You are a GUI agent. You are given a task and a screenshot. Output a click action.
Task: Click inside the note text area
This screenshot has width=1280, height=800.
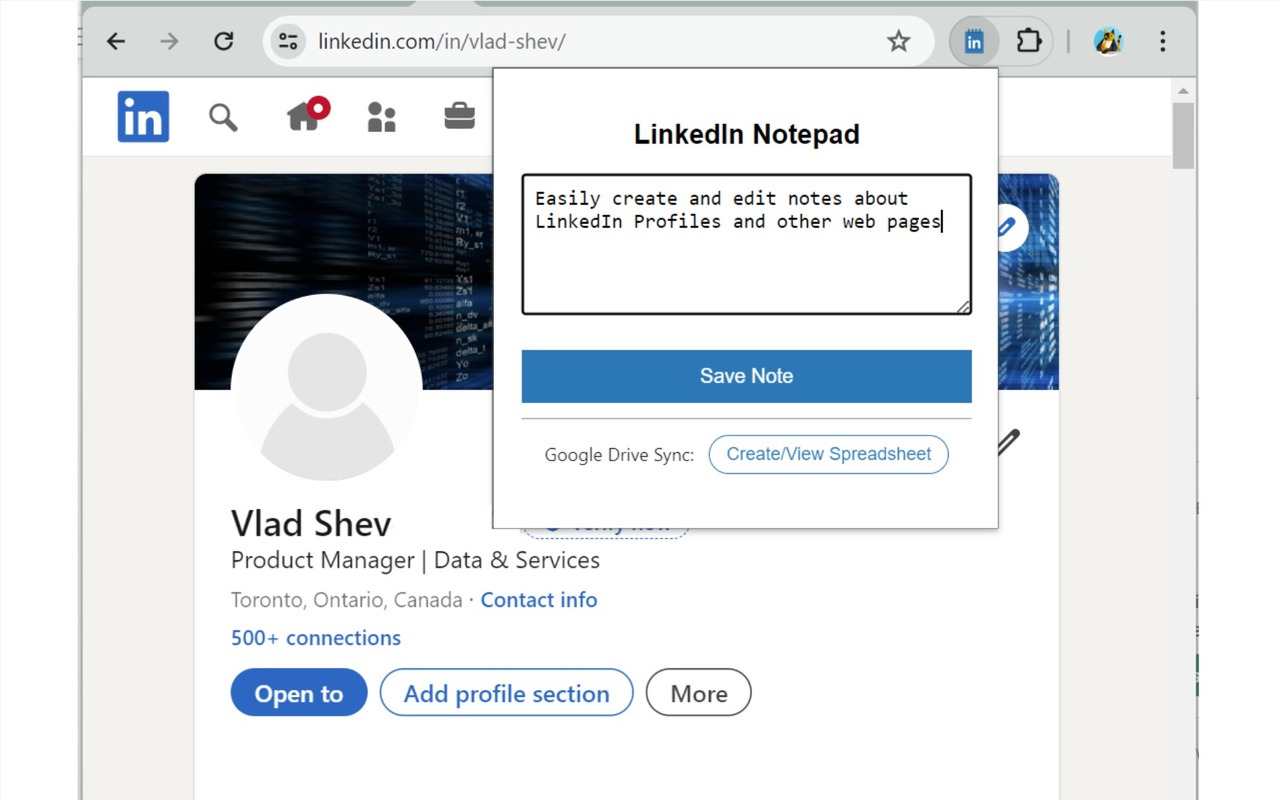(x=746, y=260)
